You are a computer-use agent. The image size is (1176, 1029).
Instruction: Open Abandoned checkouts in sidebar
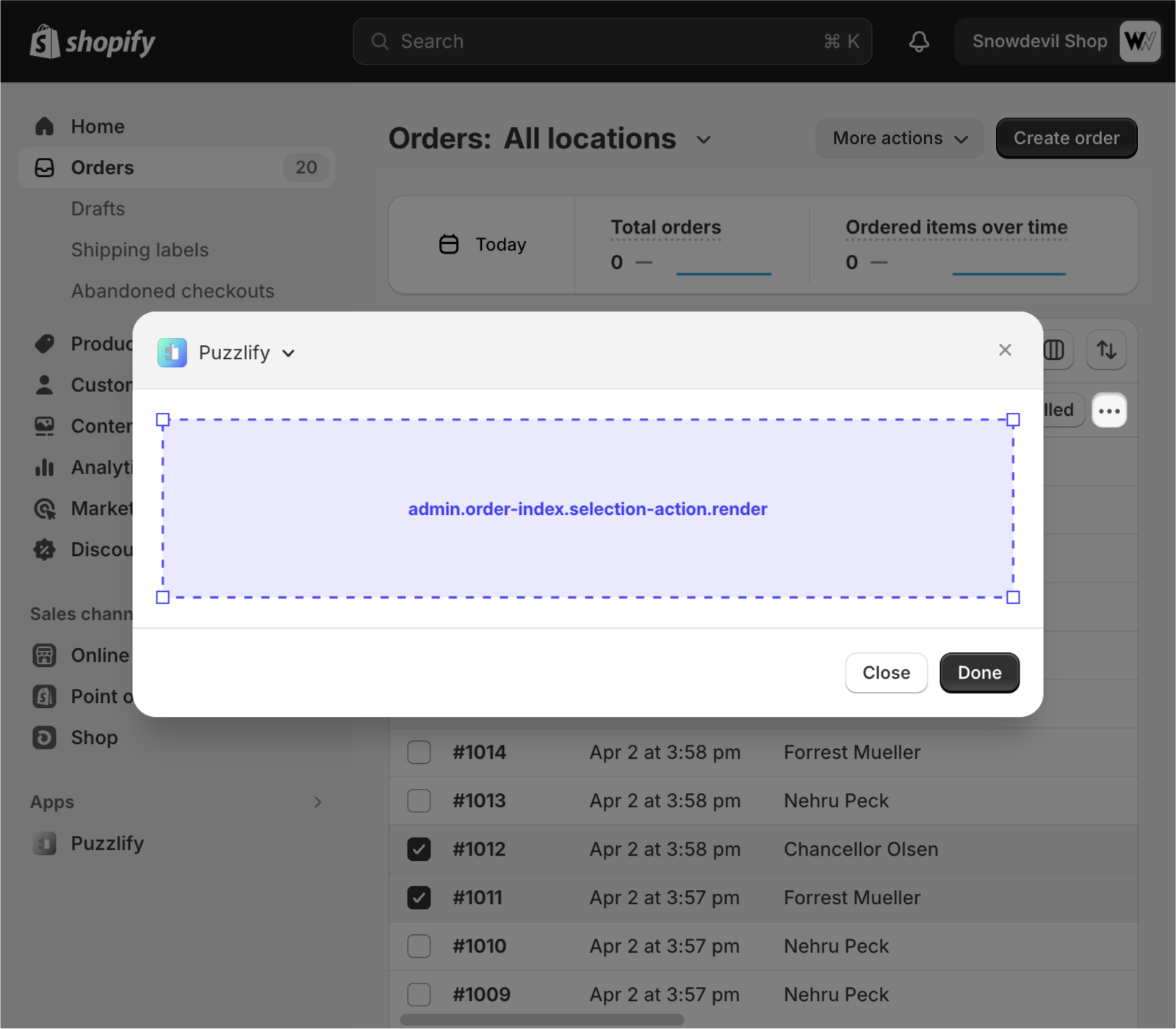[173, 291]
